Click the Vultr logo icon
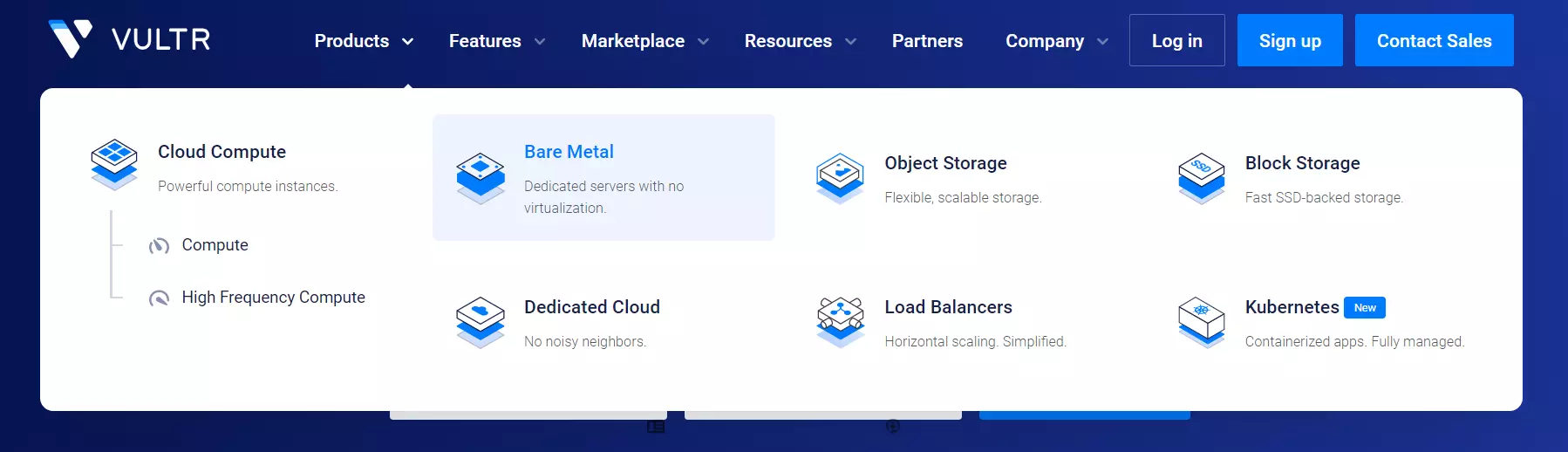 point(70,38)
